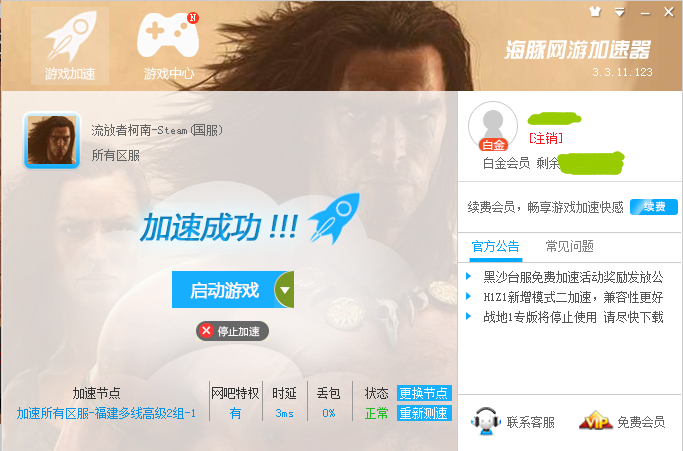Click the 重新测速 button

click(424, 413)
